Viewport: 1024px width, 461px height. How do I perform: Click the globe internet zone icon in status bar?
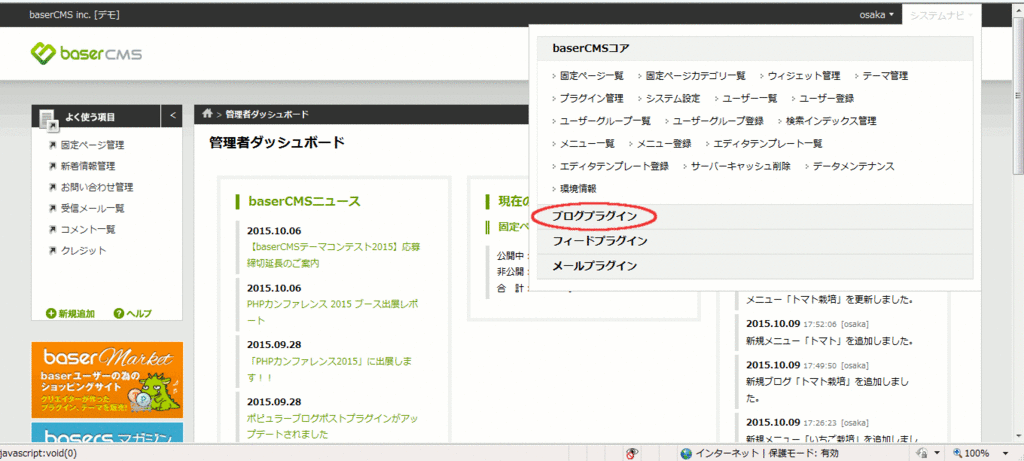click(686, 453)
